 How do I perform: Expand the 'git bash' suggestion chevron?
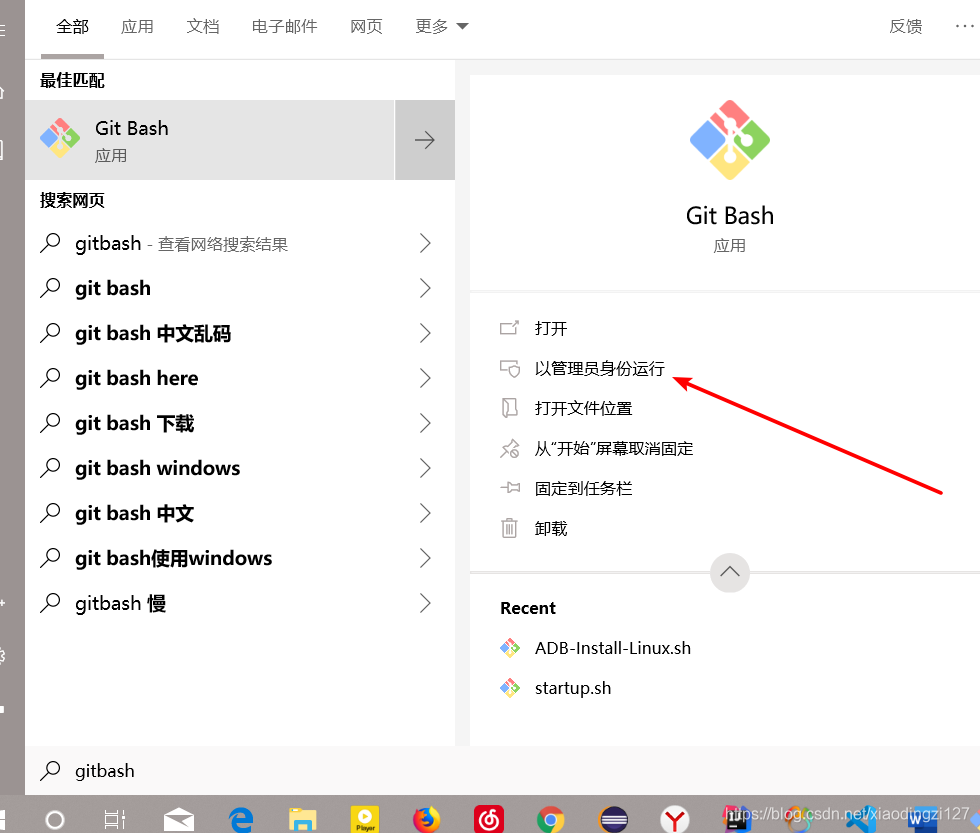pos(425,288)
